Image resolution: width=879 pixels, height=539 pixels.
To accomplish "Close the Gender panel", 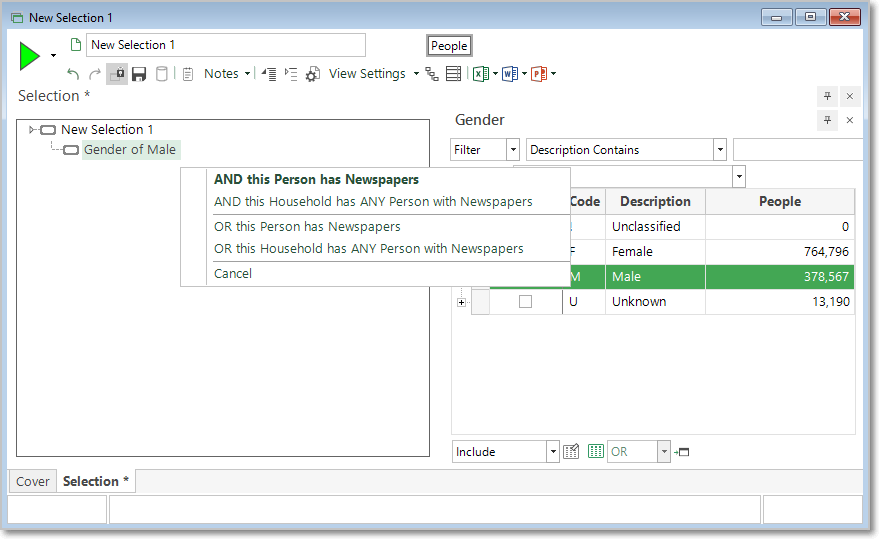I will point(850,120).
